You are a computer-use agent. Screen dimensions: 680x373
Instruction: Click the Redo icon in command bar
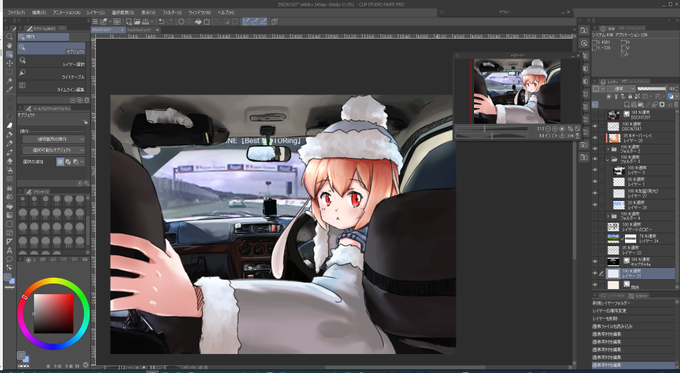point(170,21)
